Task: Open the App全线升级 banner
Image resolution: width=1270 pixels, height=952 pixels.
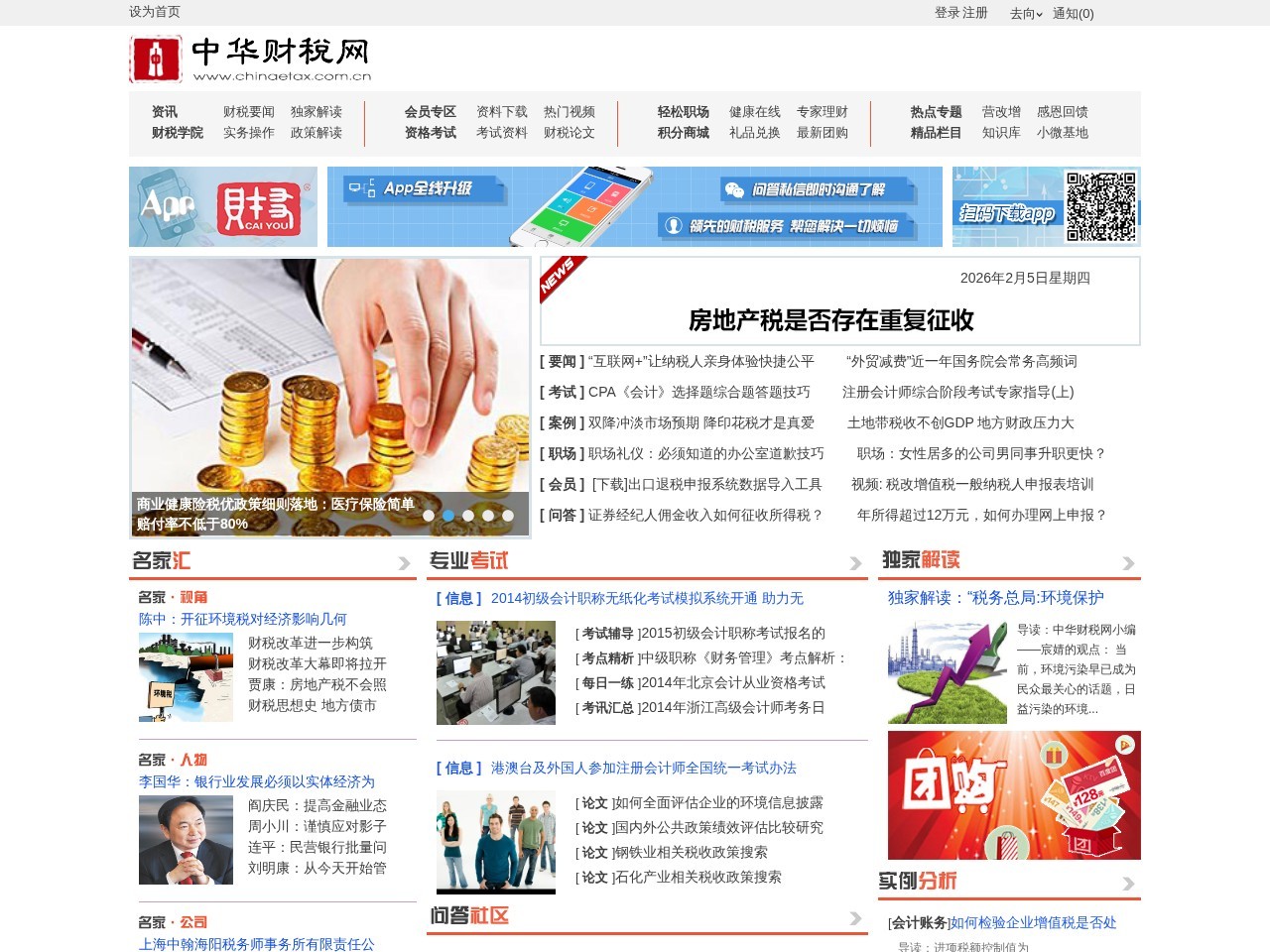Action: coord(635,206)
